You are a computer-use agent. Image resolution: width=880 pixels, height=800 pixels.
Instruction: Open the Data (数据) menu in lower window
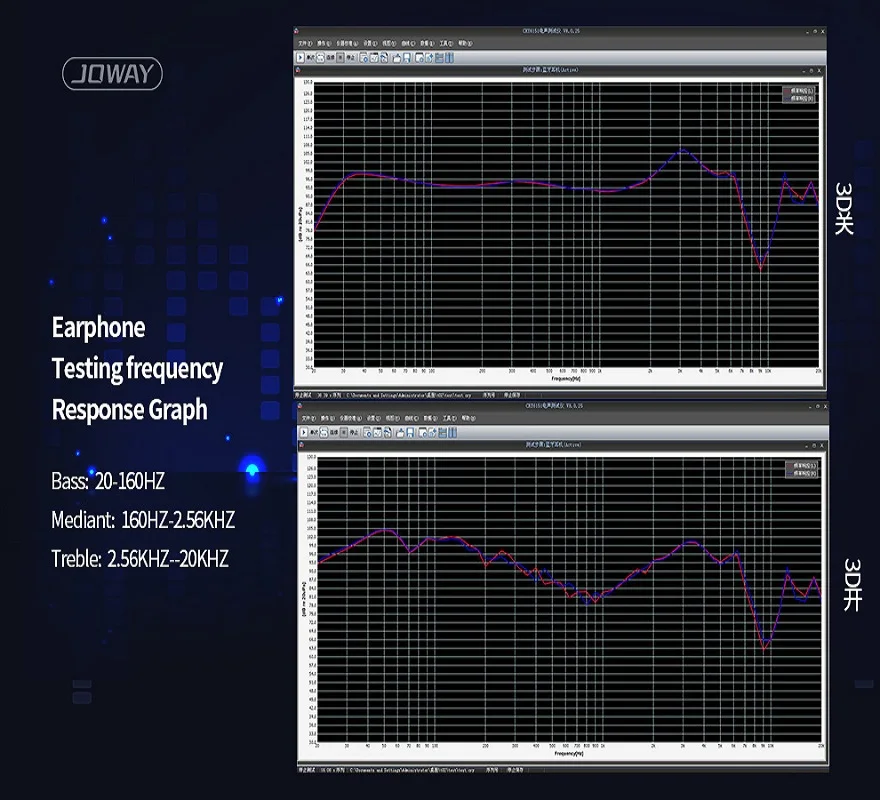(x=430, y=418)
